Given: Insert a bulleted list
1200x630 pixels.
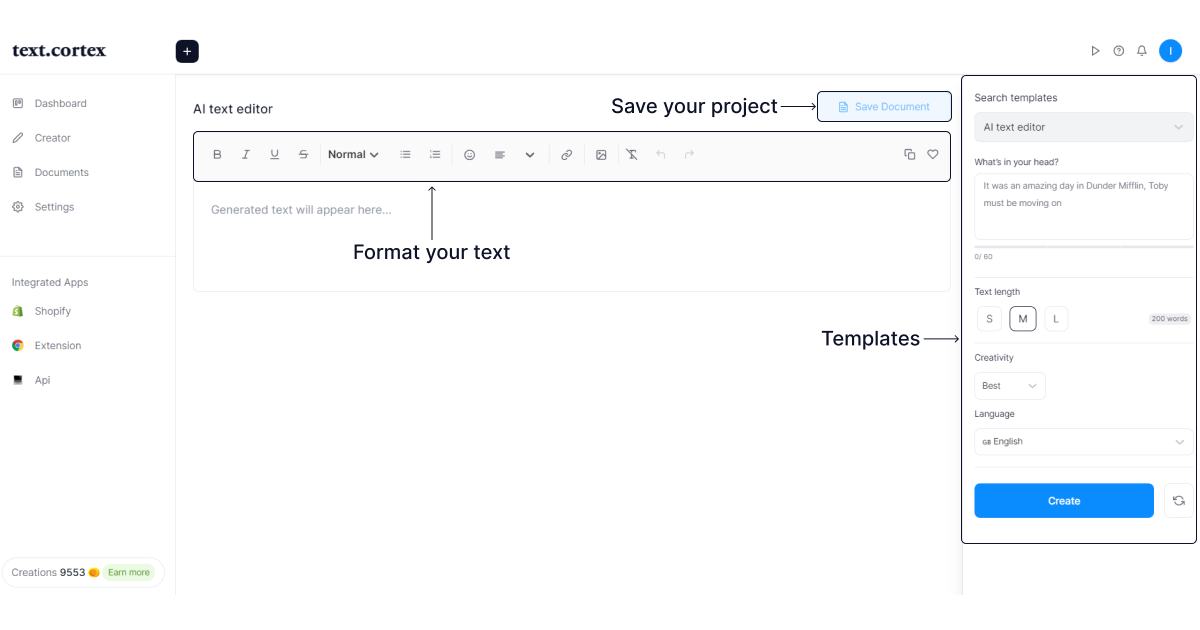Looking at the screenshot, I should [405, 155].
